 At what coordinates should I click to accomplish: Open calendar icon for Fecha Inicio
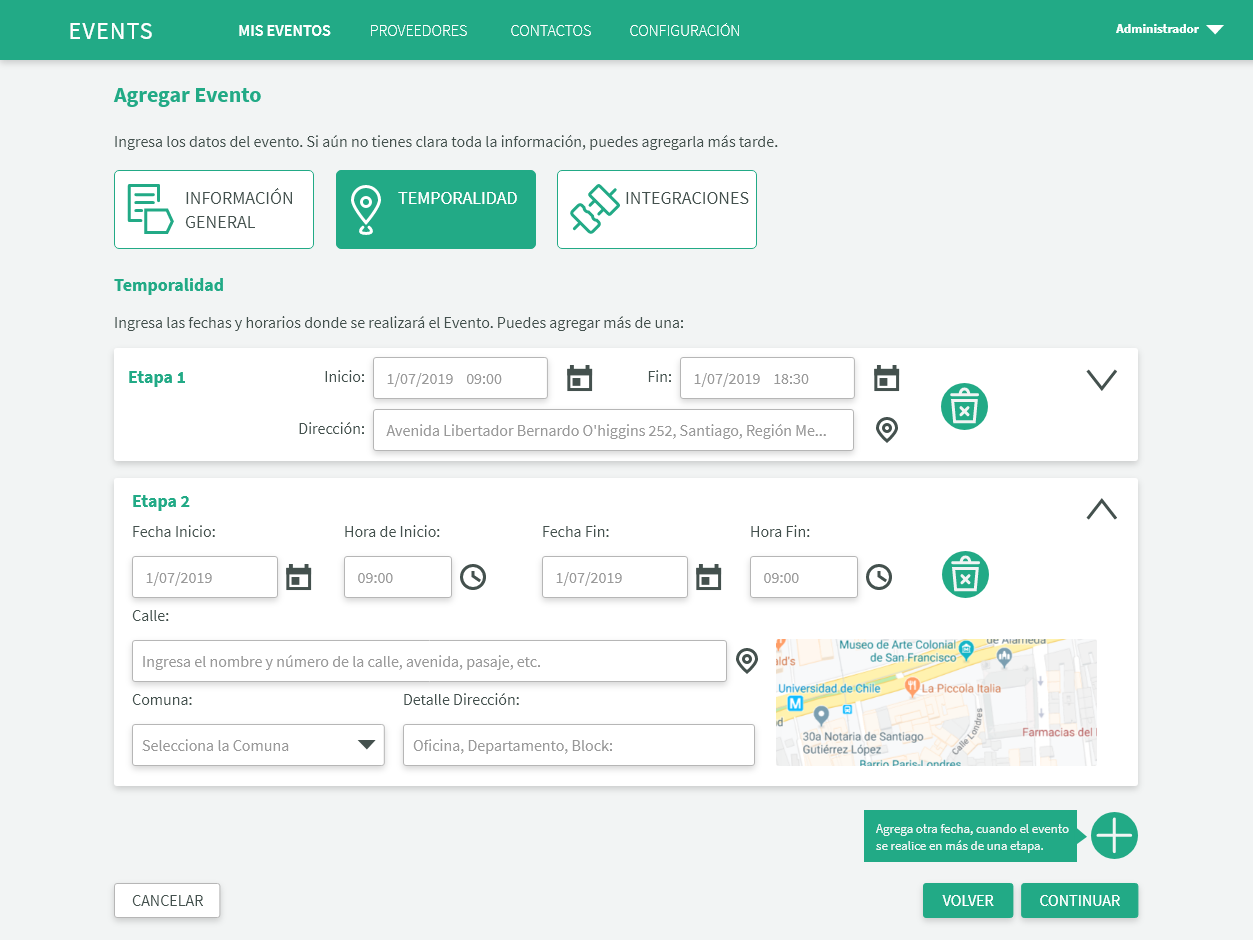[x=299, y=577]
